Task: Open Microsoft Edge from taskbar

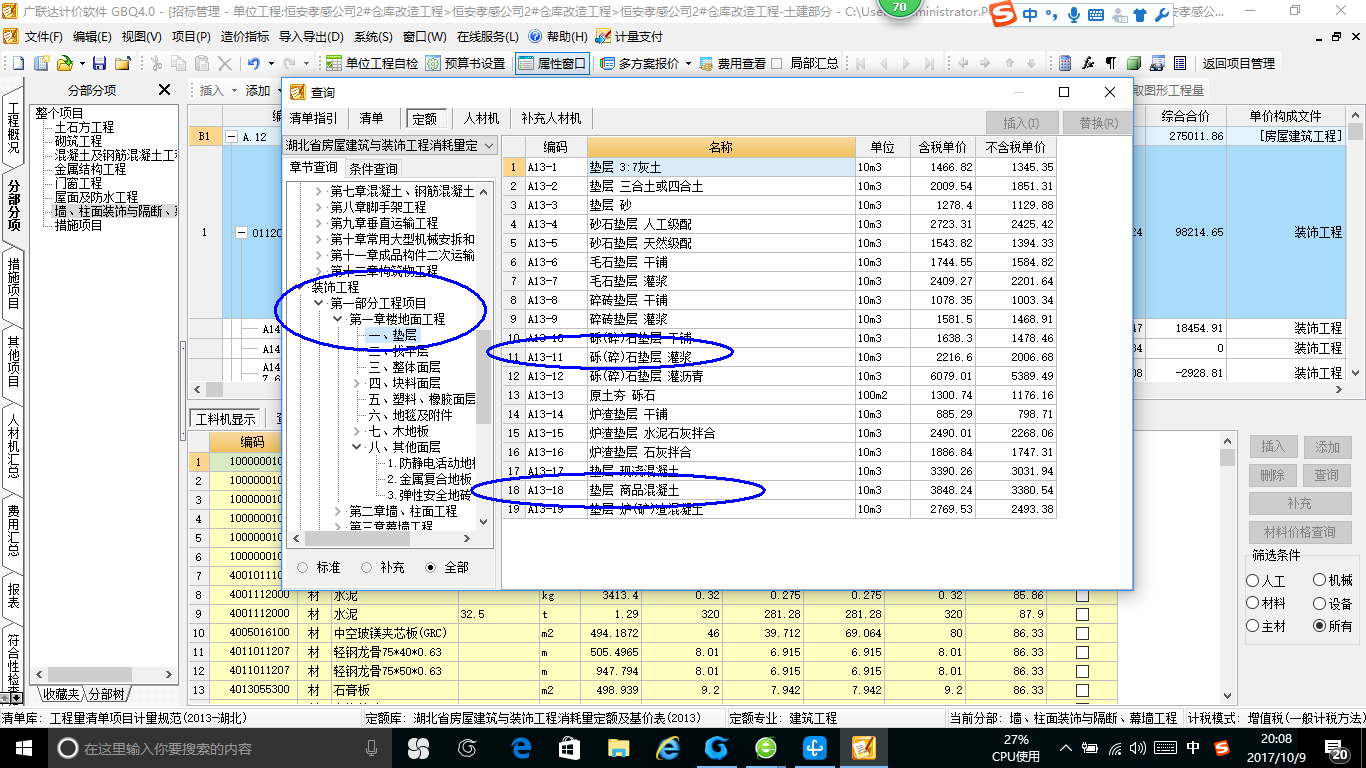Action: pos(520,747)
